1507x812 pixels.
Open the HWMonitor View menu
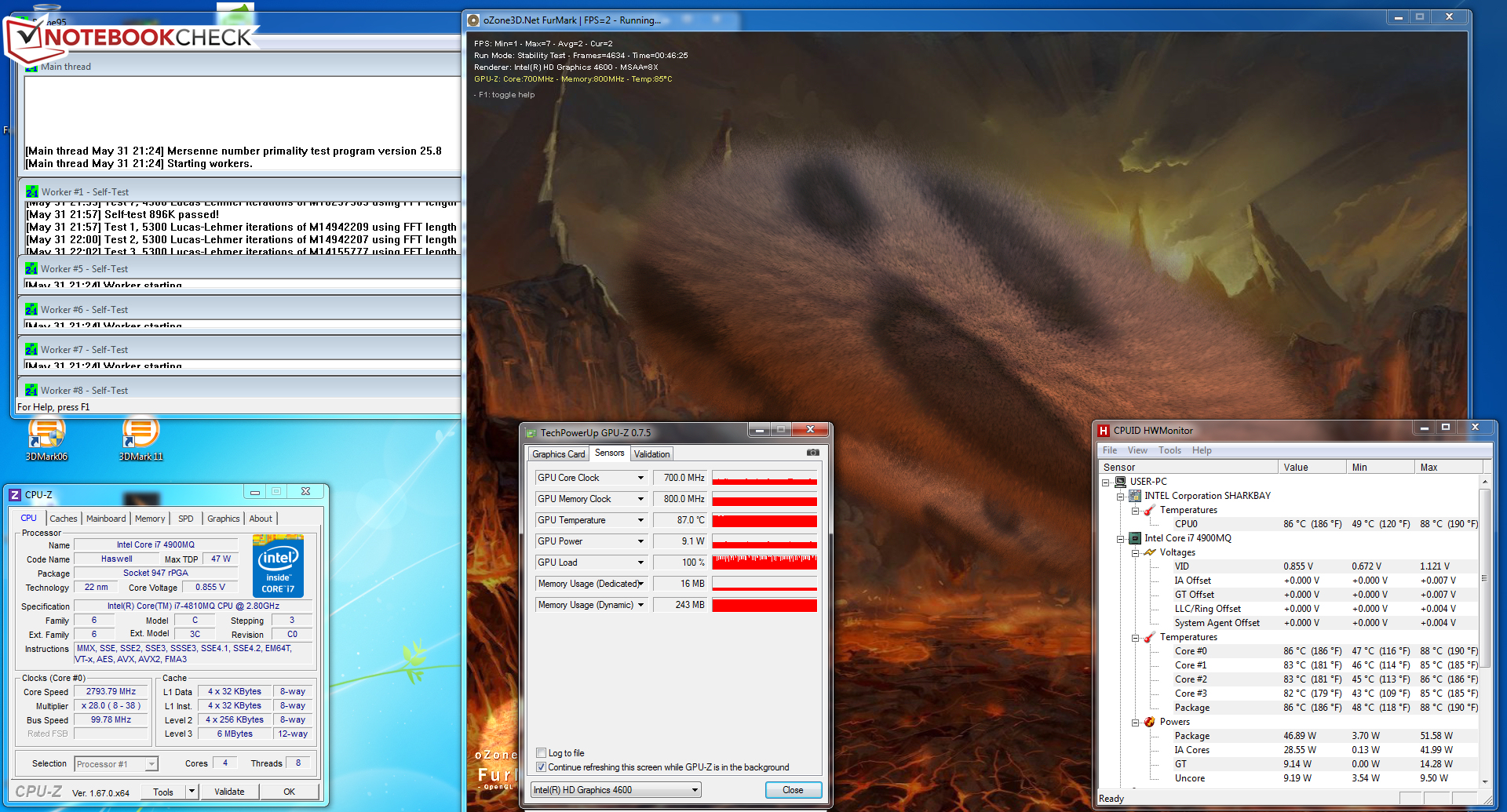[1137, 450]
